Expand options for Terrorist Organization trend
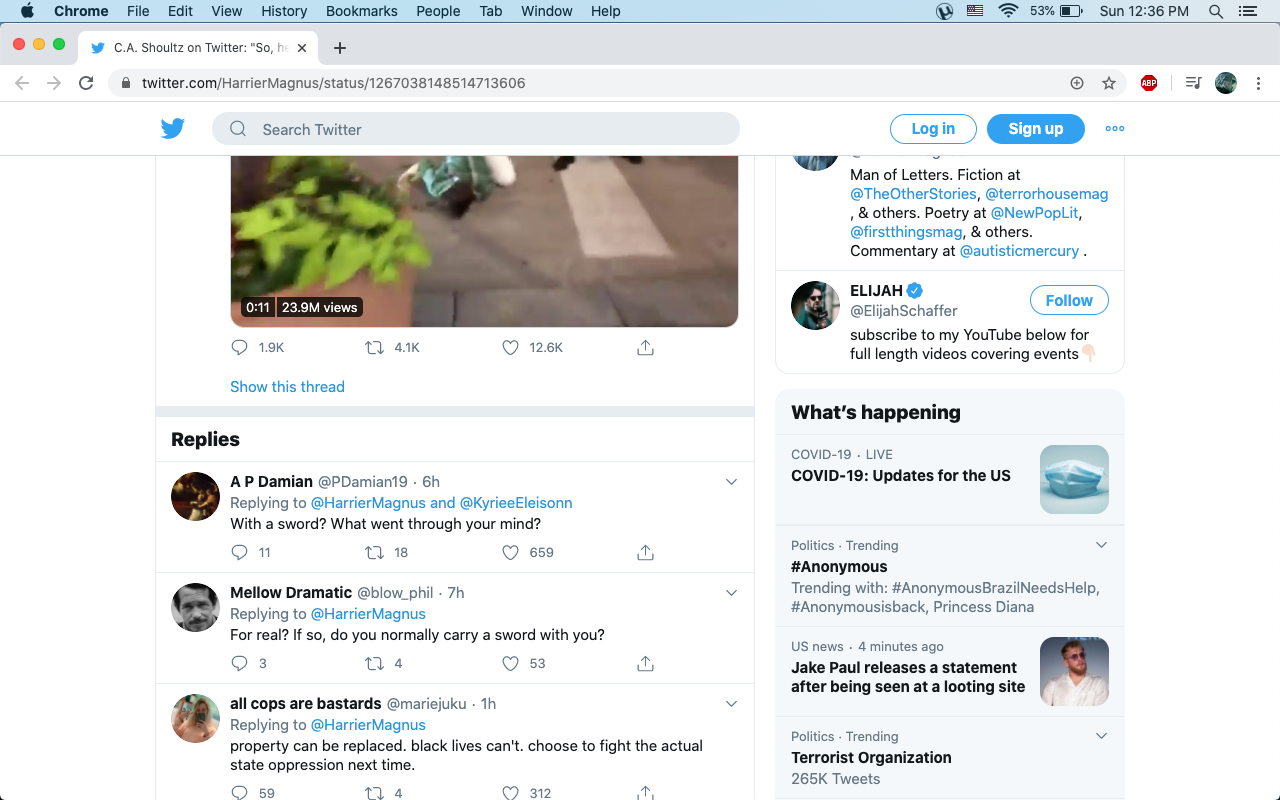Screen dimensions: 1280x800 (1101, 736)
